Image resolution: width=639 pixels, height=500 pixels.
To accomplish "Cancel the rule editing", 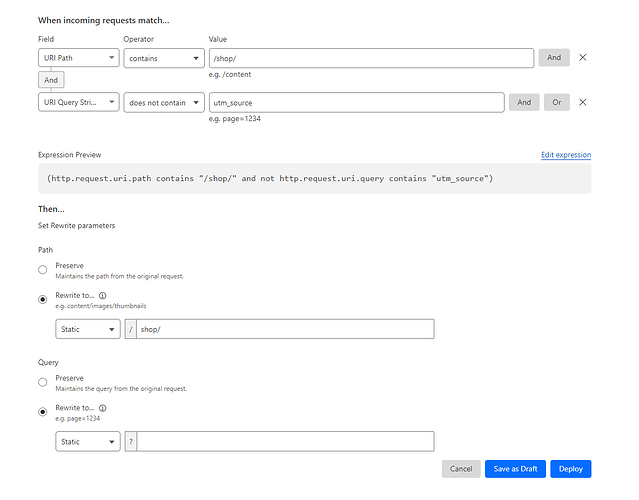I will (460, 469).
